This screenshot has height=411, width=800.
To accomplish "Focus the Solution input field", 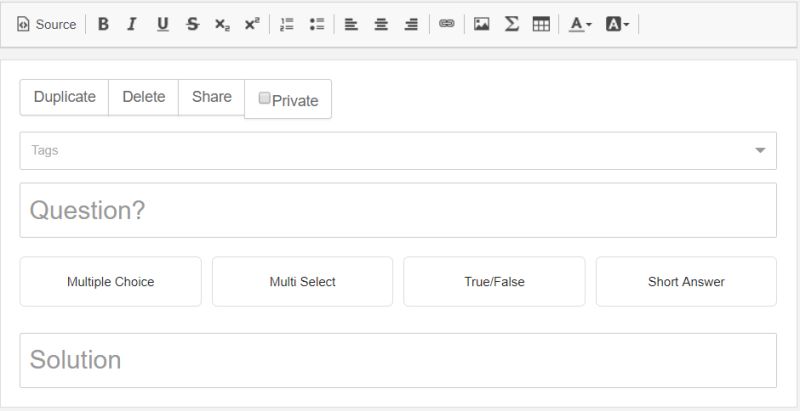I will [x=398, y=360].
